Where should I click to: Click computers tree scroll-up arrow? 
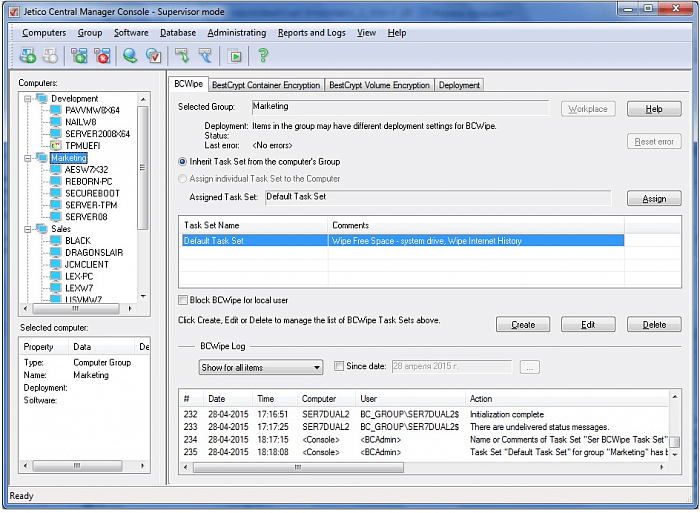coord(143,99)
